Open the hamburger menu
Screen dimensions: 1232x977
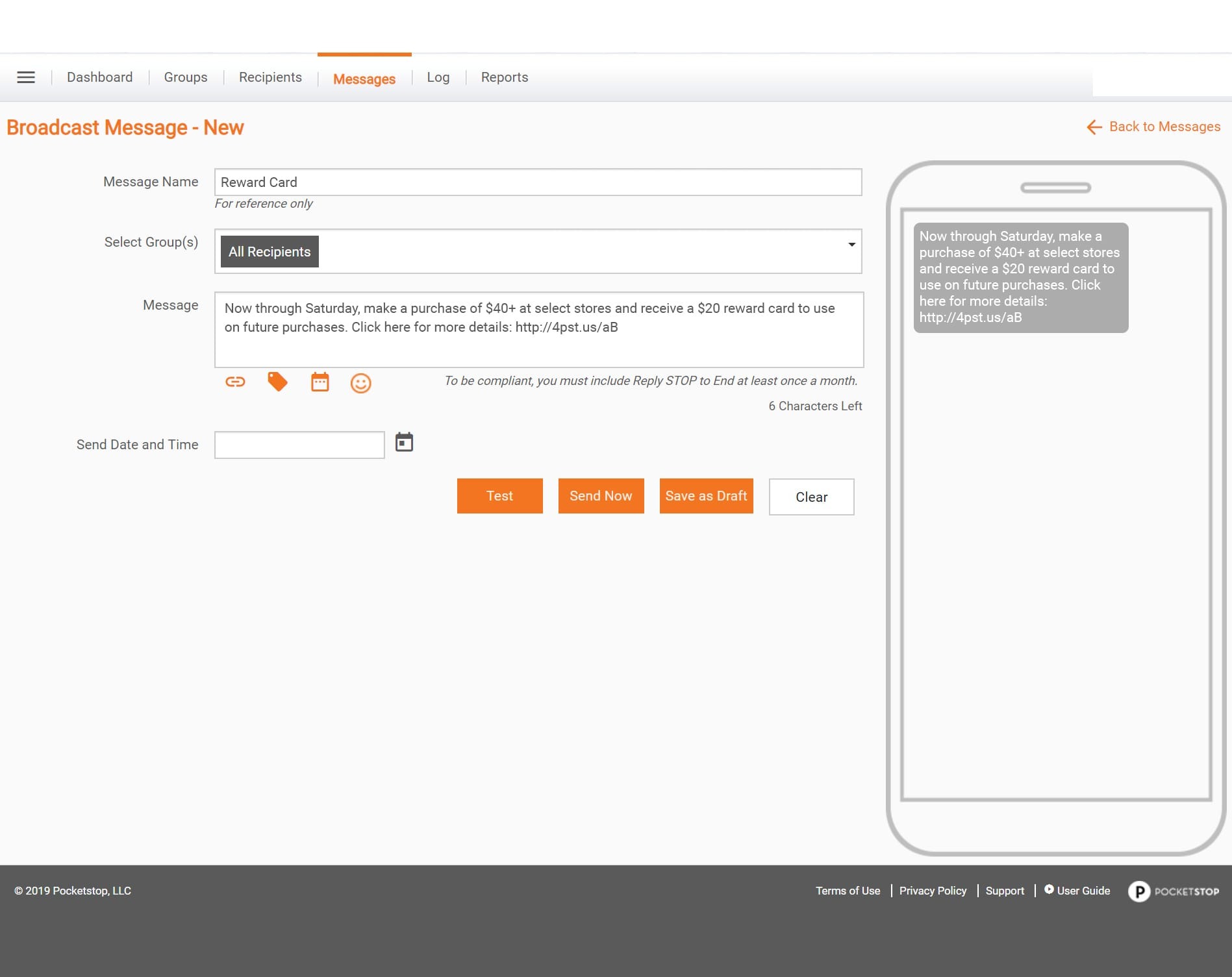(x=26, y=77)
